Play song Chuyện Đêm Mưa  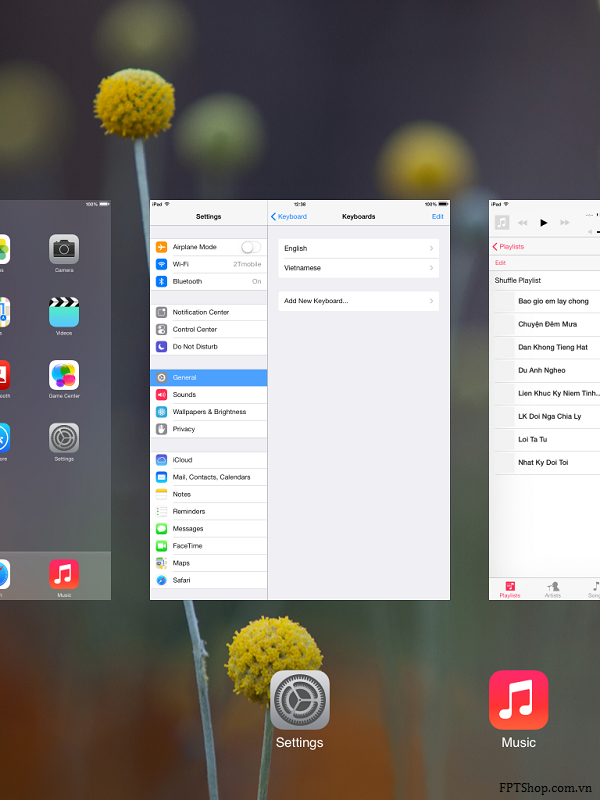click(x=547, y=324)
